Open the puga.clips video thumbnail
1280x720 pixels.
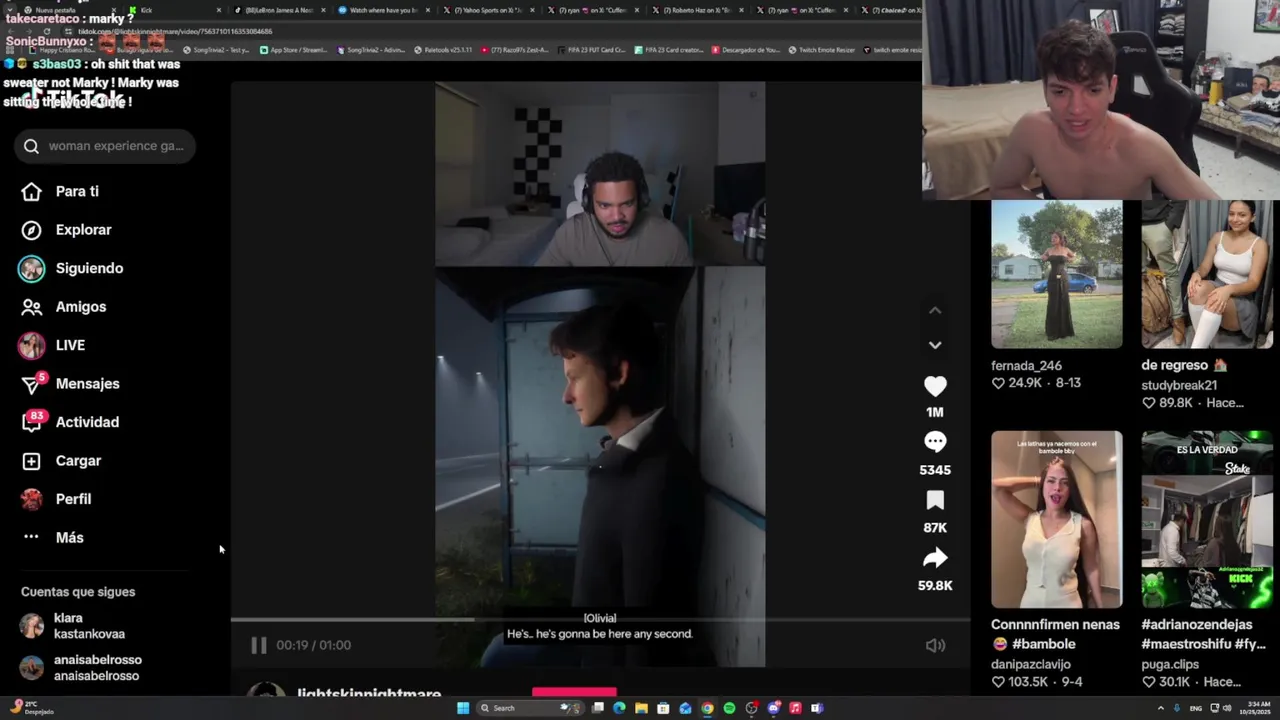[x=1207, y=519]
